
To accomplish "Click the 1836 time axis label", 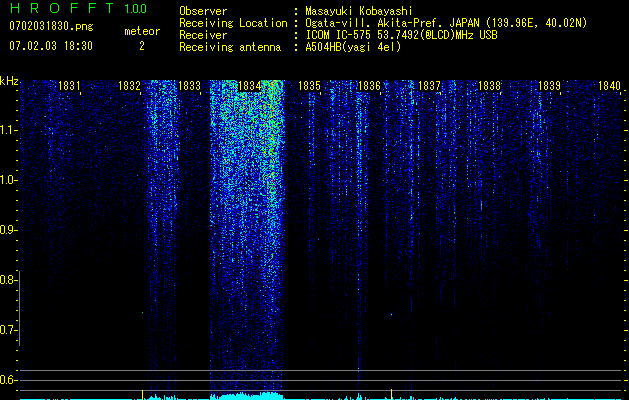I will point(369,86).
